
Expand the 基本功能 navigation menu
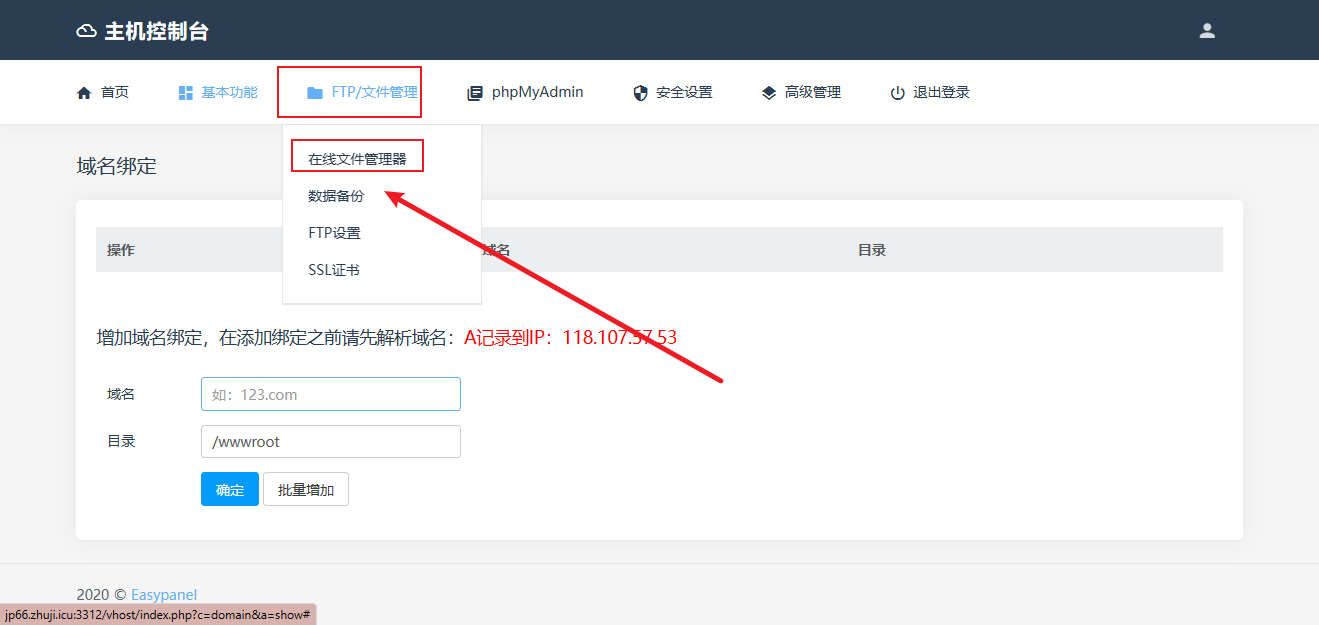point(229,92)
